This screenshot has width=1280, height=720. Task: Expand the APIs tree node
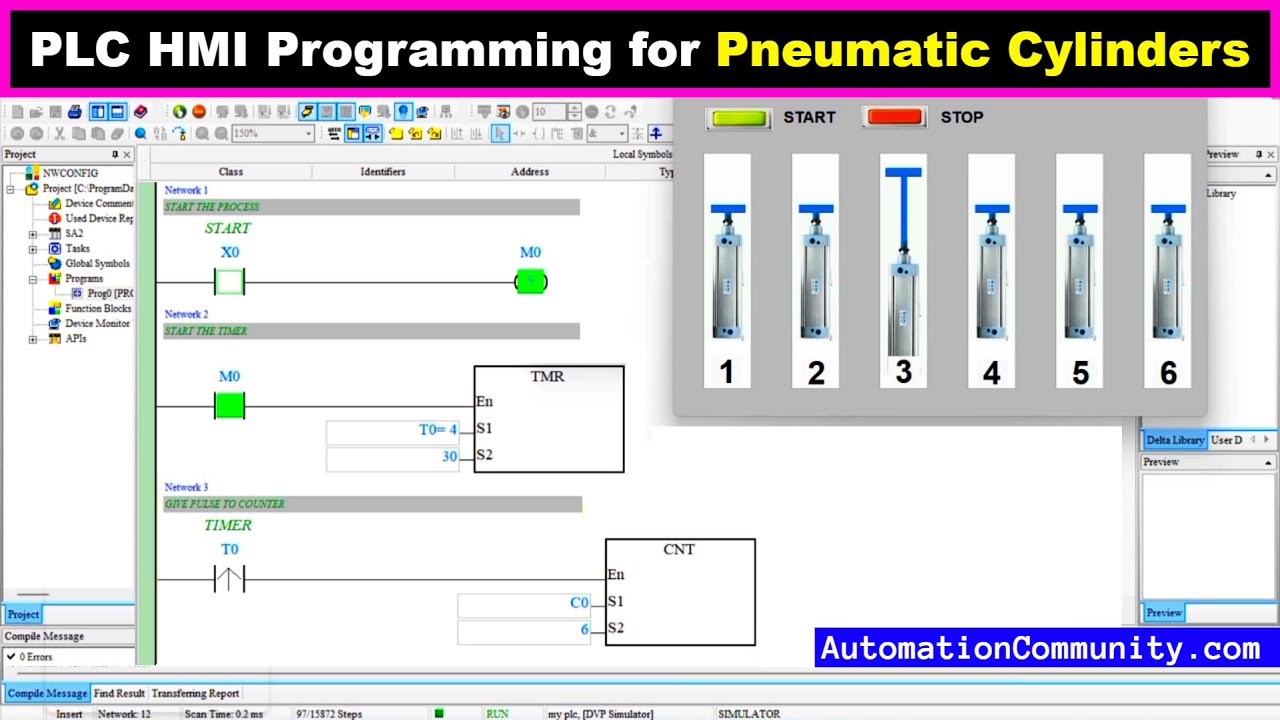[x=32, y=339]
